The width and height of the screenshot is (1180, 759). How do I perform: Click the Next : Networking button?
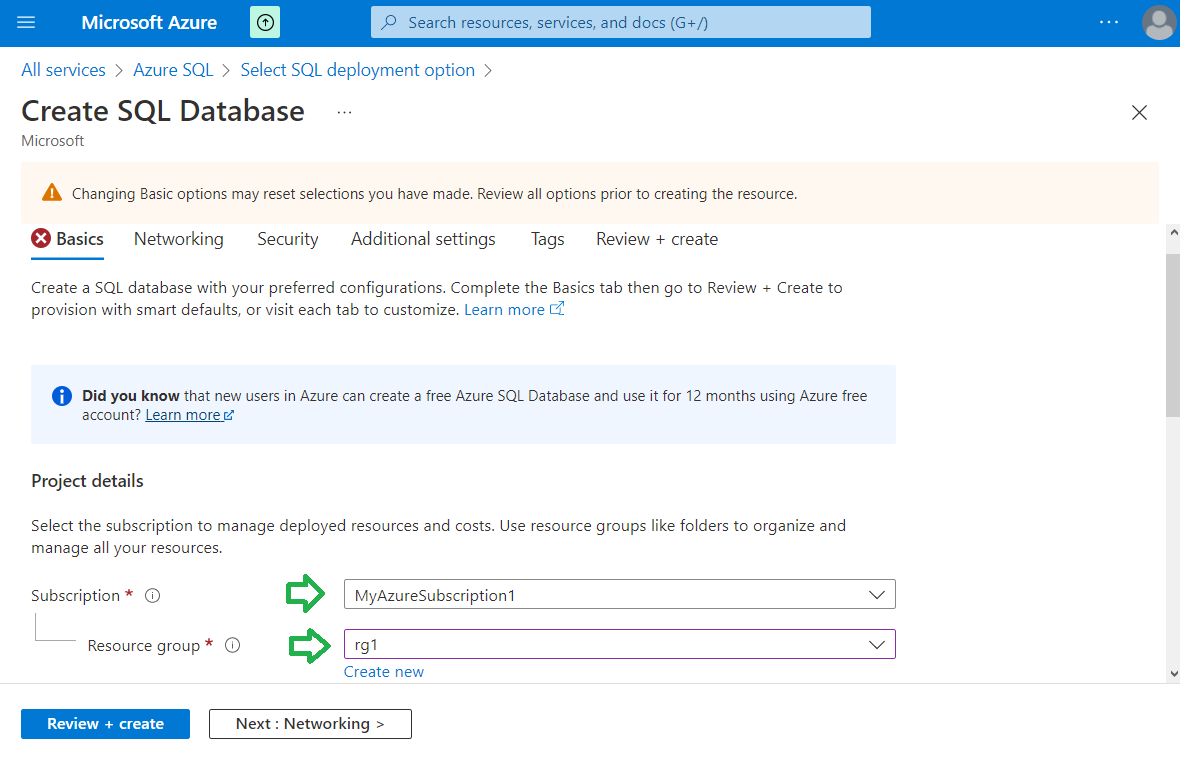point(310,724)
